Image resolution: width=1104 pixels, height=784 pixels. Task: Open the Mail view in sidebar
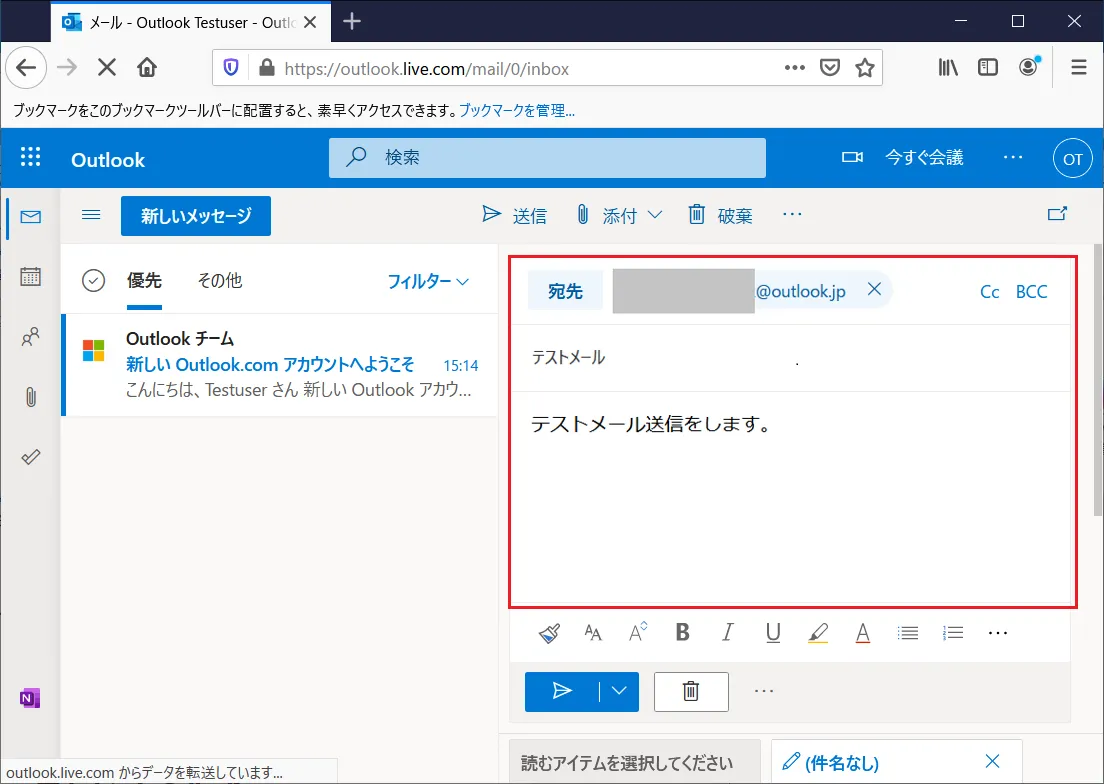point(30,217)
